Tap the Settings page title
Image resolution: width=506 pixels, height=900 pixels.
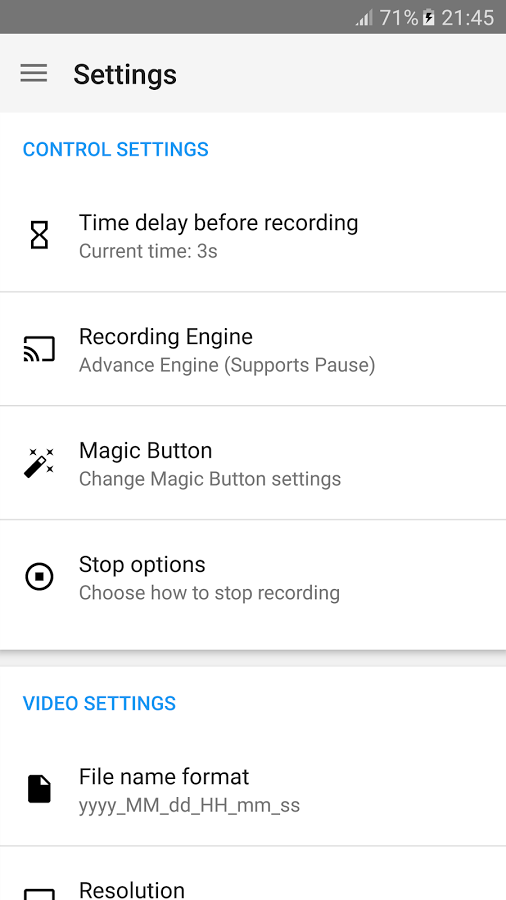pos(125,75)
